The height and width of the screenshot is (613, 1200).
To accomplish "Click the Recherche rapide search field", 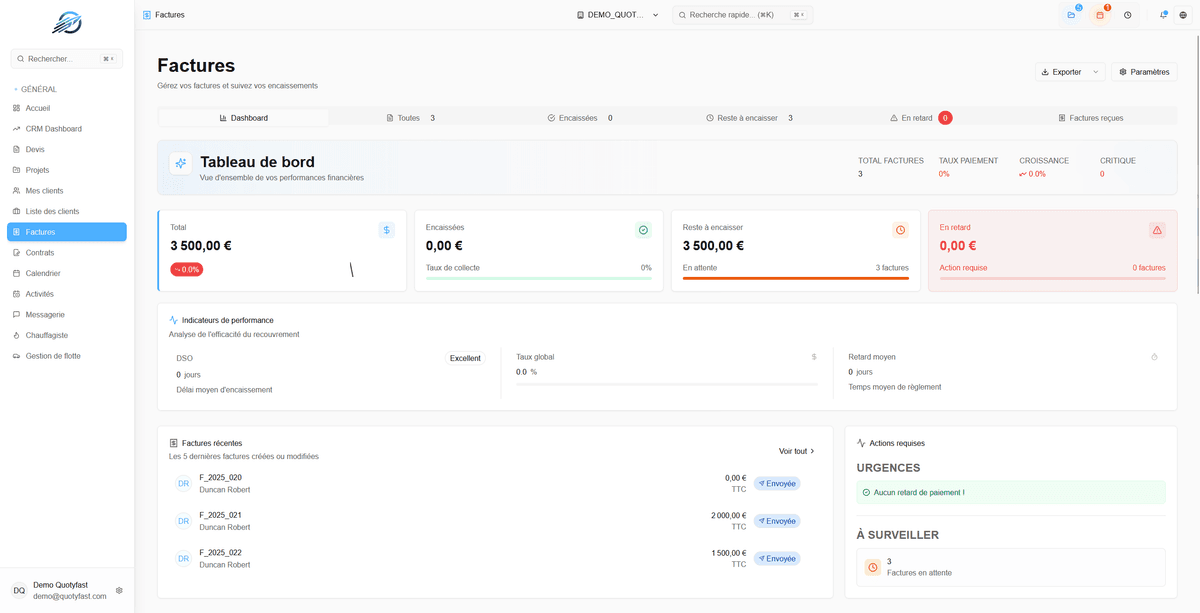I will [x=741, y=15].
